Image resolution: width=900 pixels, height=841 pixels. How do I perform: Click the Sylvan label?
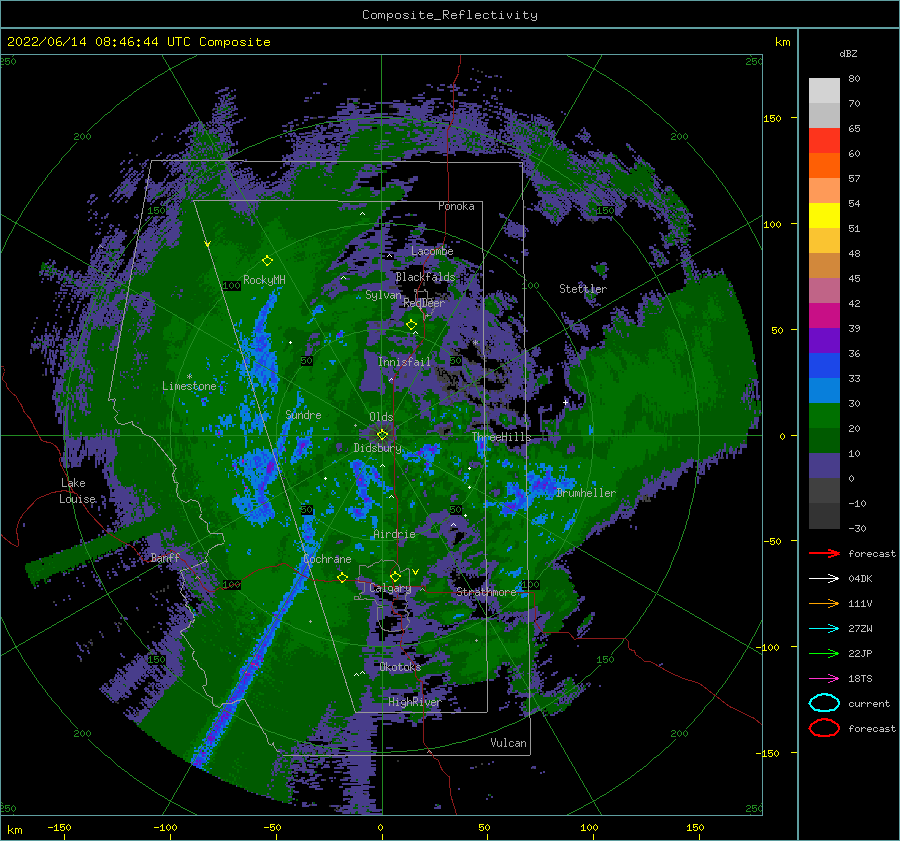click(x=383, y=295)
